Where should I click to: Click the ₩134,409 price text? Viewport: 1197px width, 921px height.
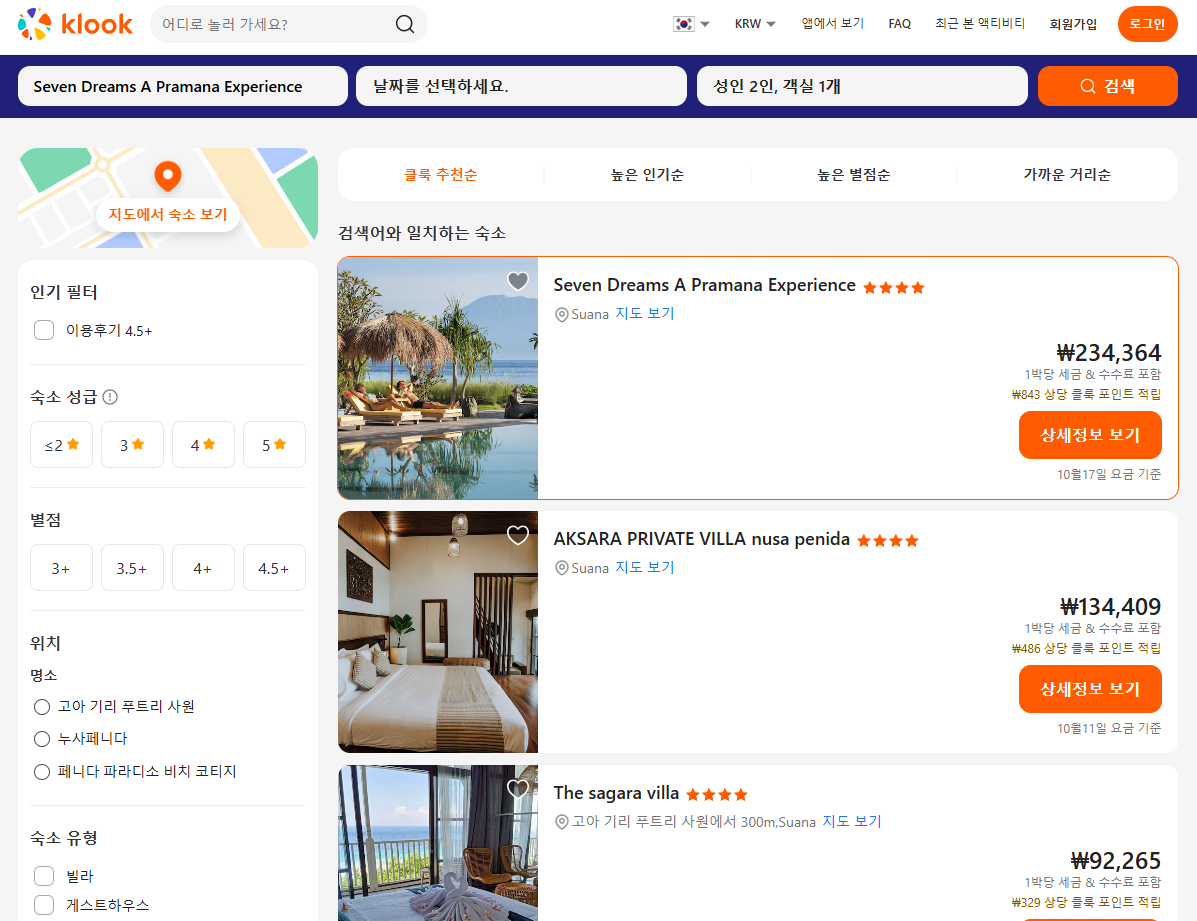click(1111, 607)
